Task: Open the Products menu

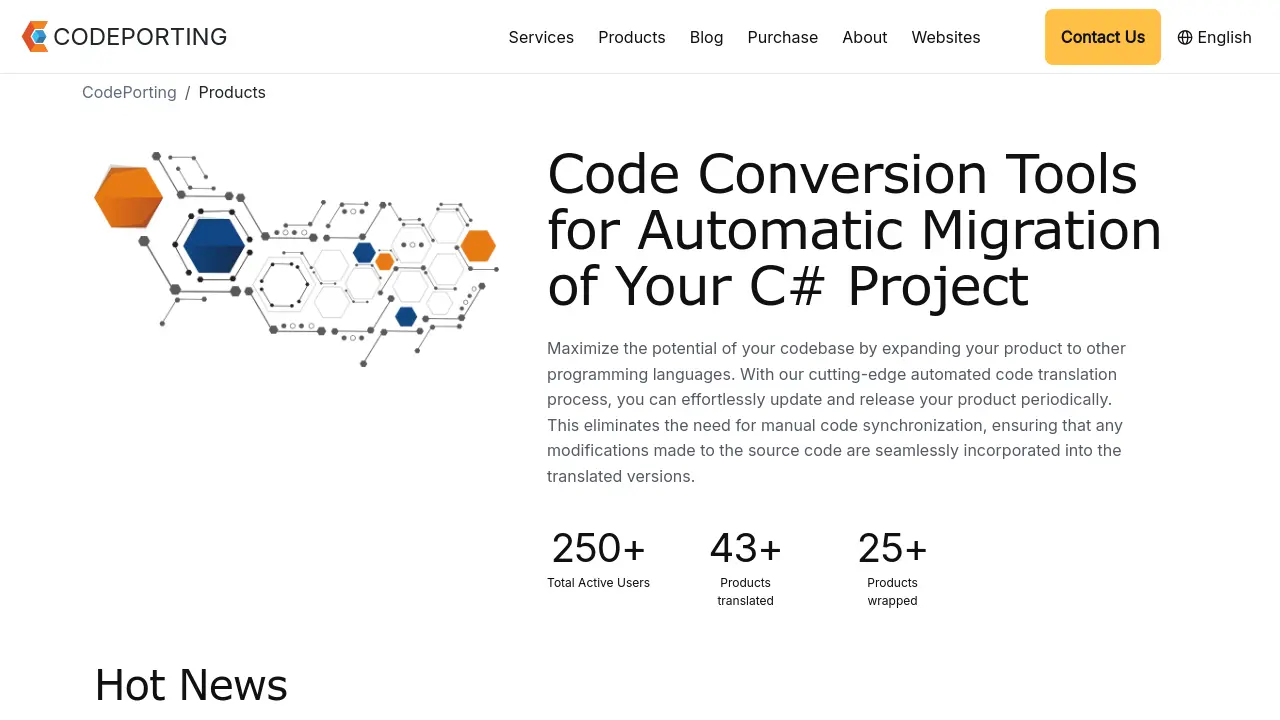Action: tap(632, 37)
